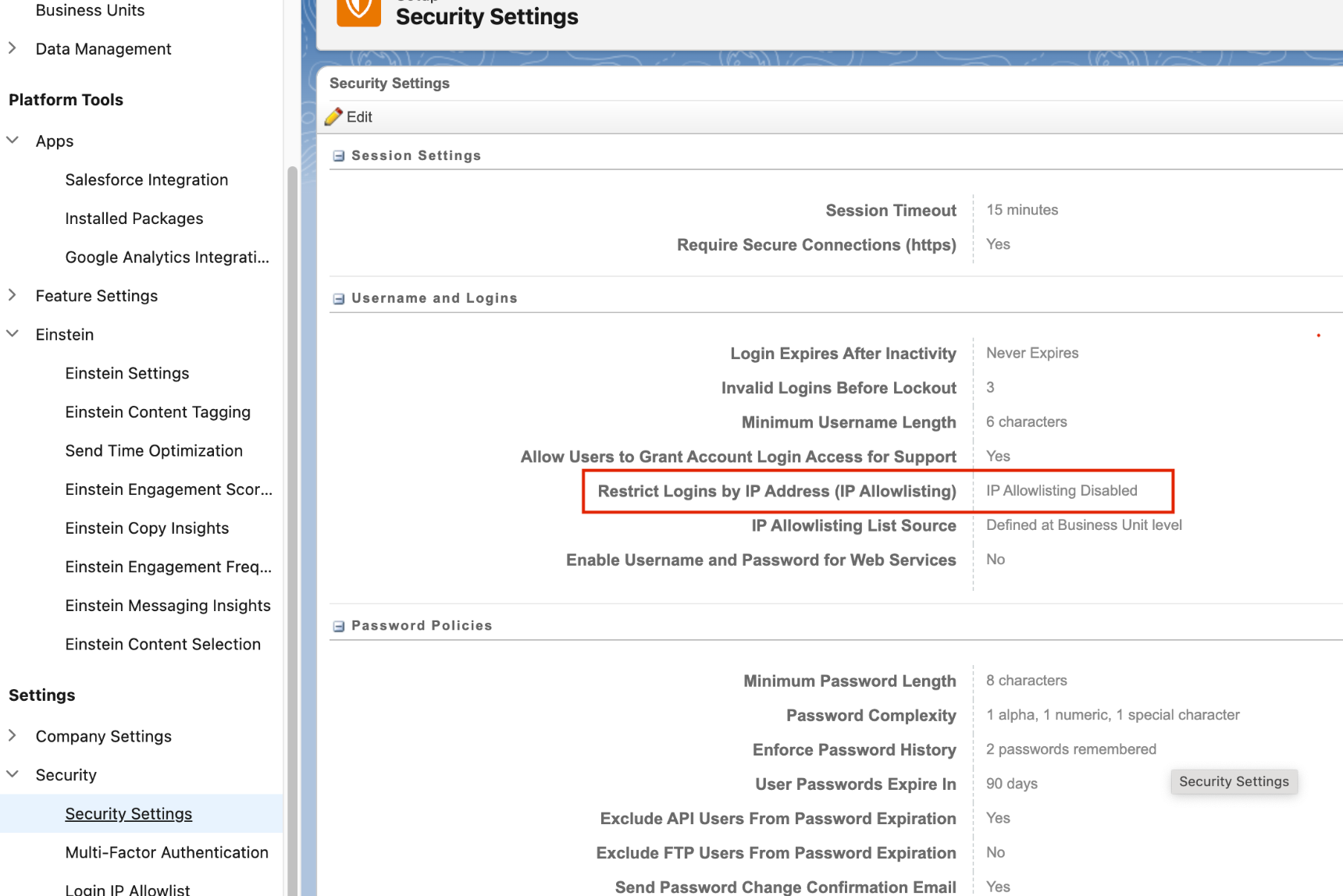Screen dimensions: 1343x896
Task: Open Multi-Factor Authentication settings
Action: (166, 852)
